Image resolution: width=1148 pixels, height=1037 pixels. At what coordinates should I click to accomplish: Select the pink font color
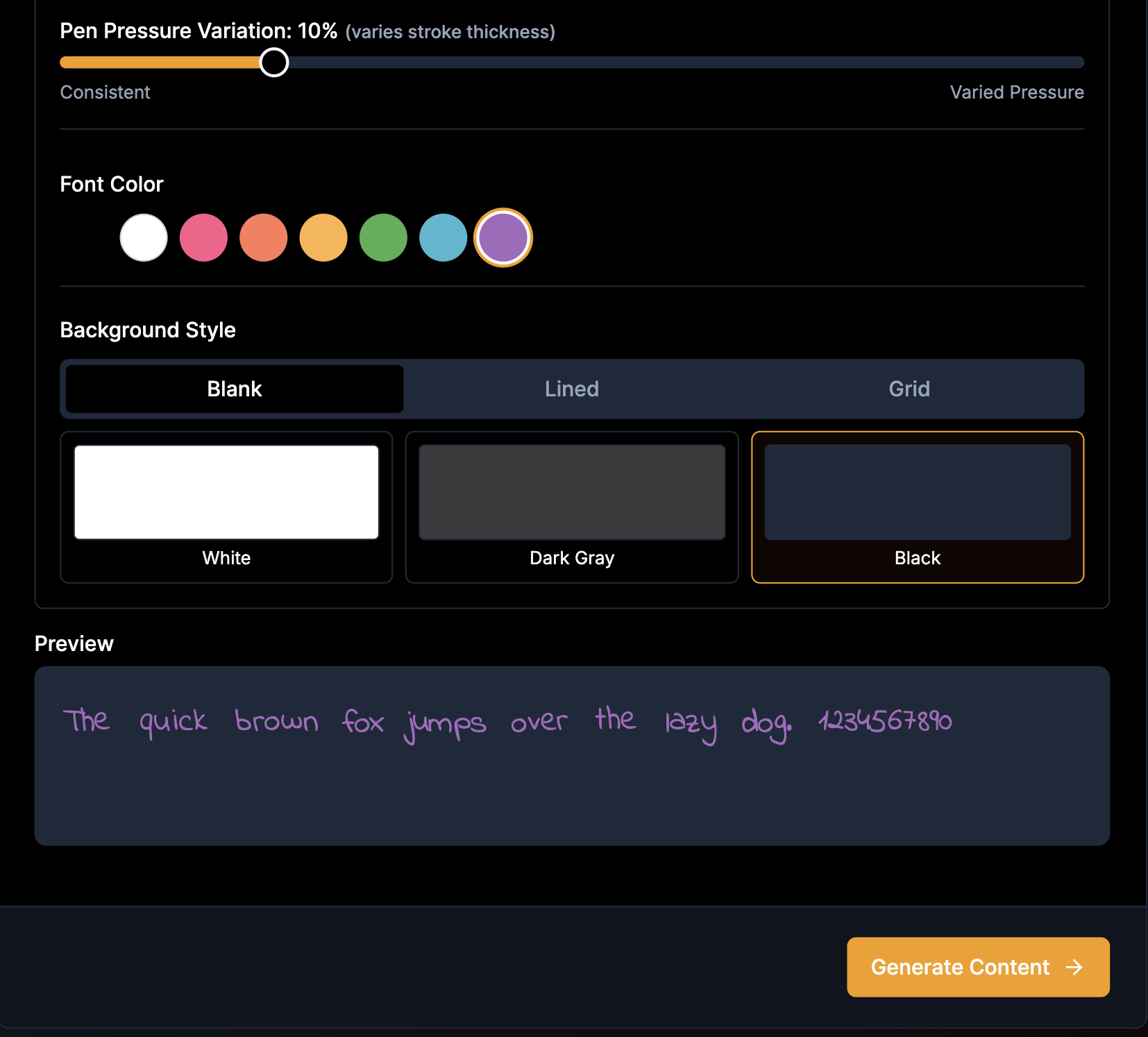coord(203,237)
